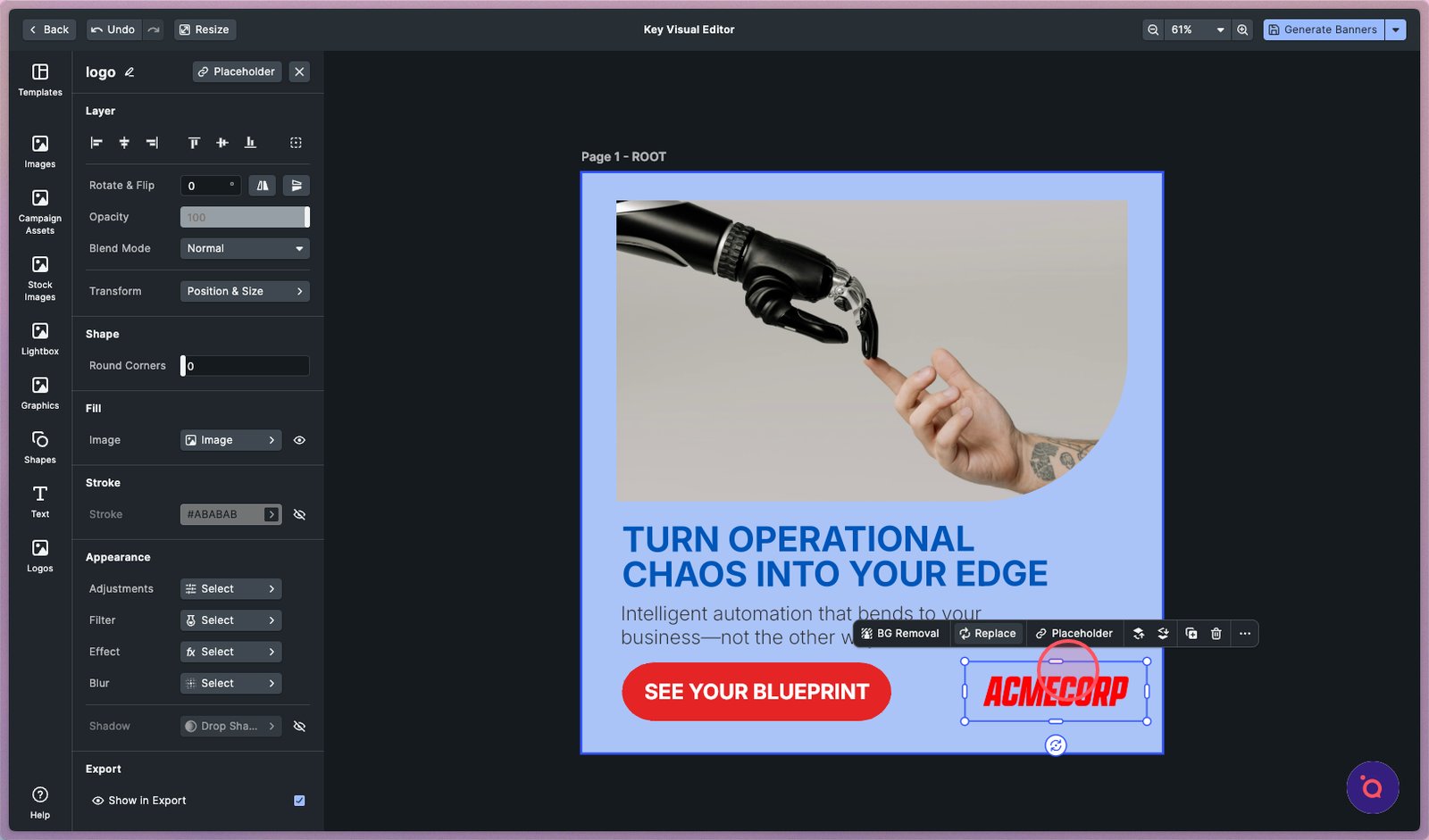1429x840 pixels.
Task: Flip the logo horizontally
Action: pos(263,186)
